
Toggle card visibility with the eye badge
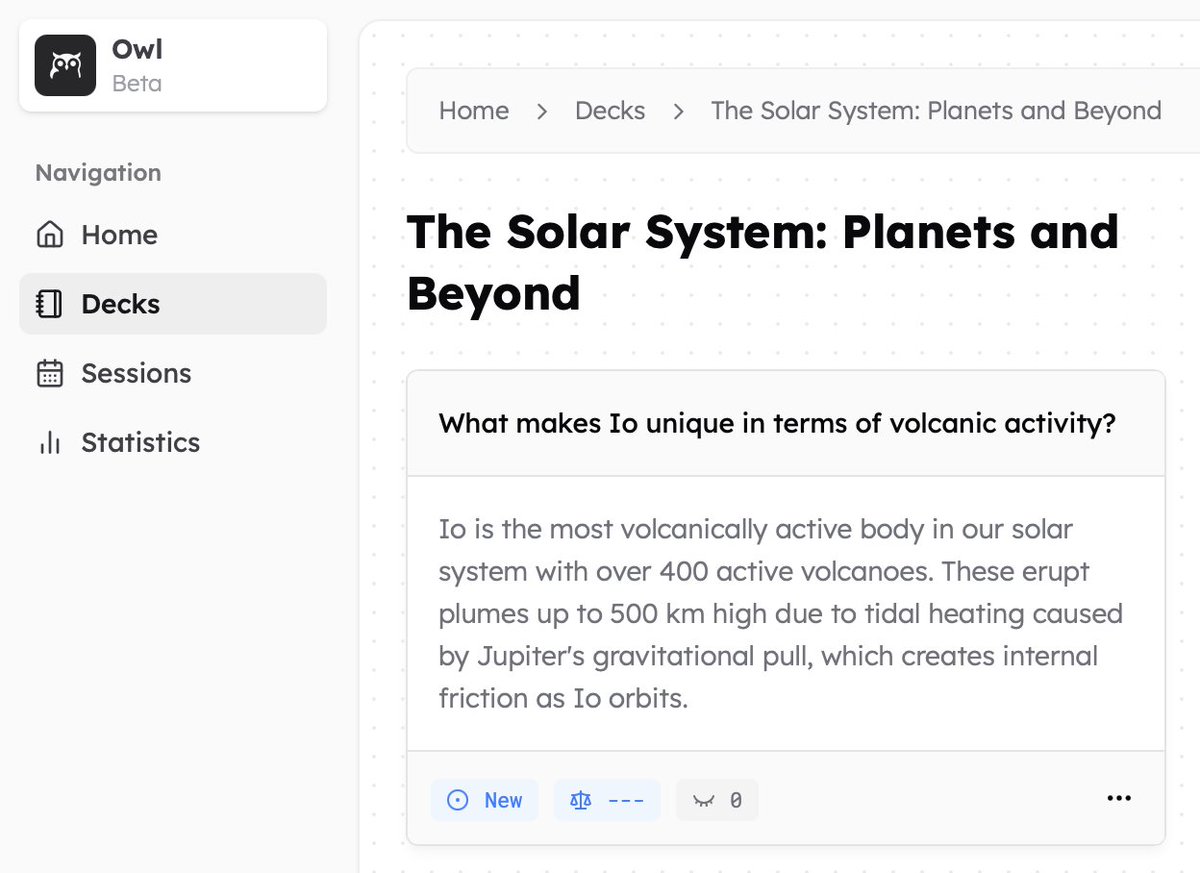[717, 800]
